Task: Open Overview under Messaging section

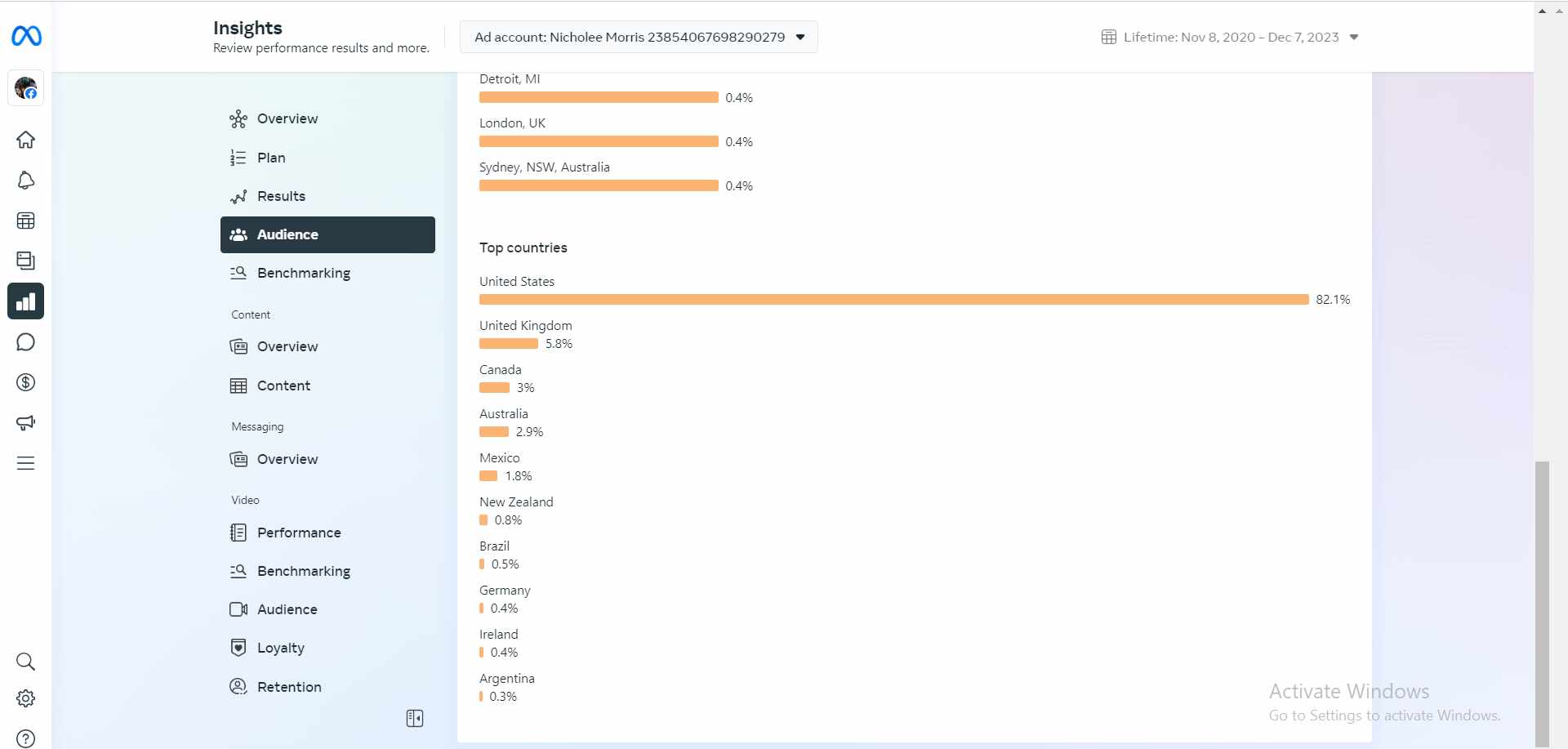Action: (x=327, y=459)
